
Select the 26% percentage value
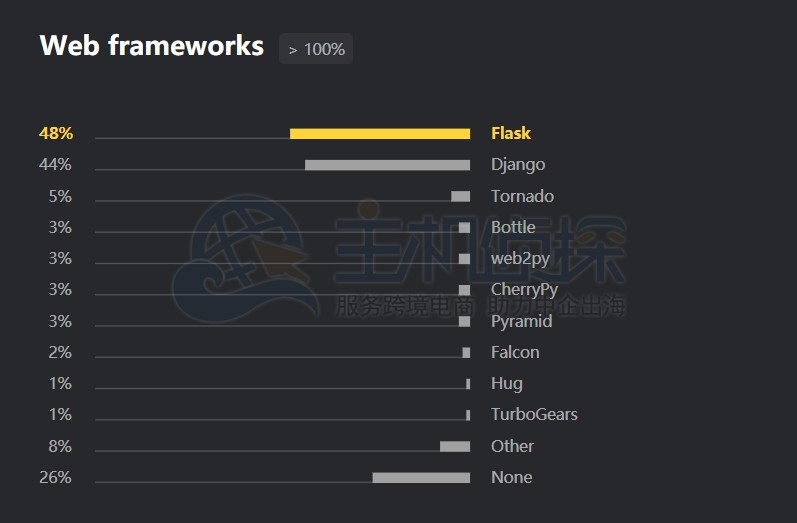56,477
